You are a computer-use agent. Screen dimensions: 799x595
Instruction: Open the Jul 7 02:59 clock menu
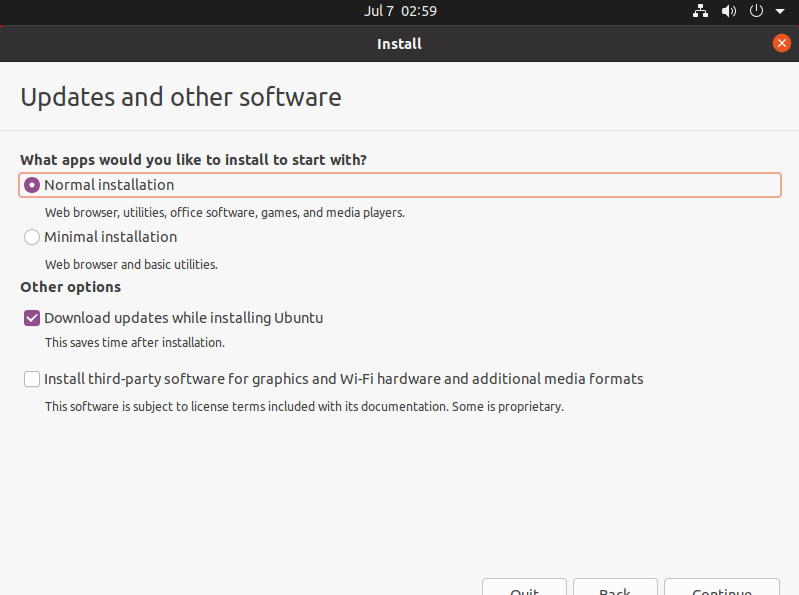(400, 11)
